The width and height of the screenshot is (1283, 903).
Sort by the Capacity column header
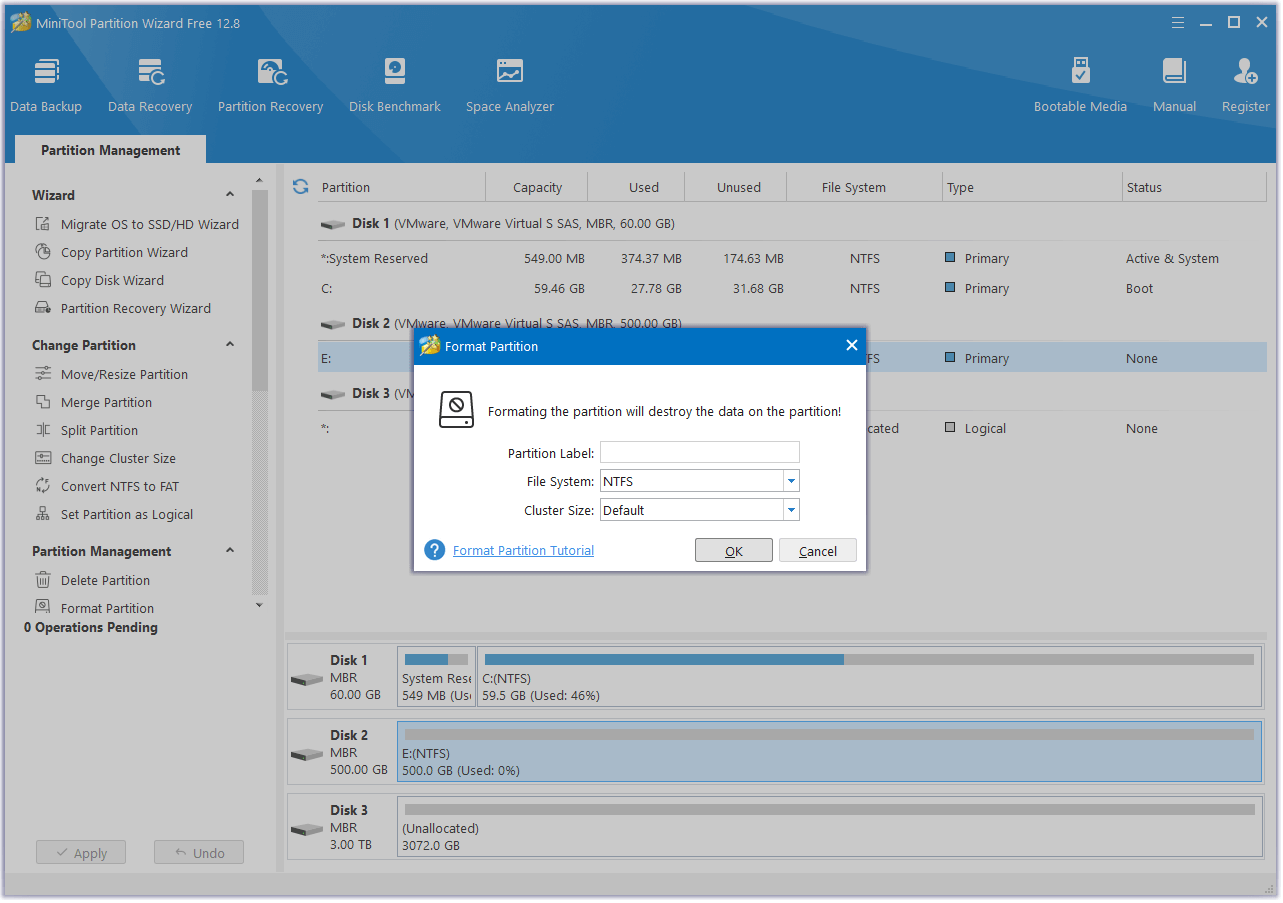point(537,187)
